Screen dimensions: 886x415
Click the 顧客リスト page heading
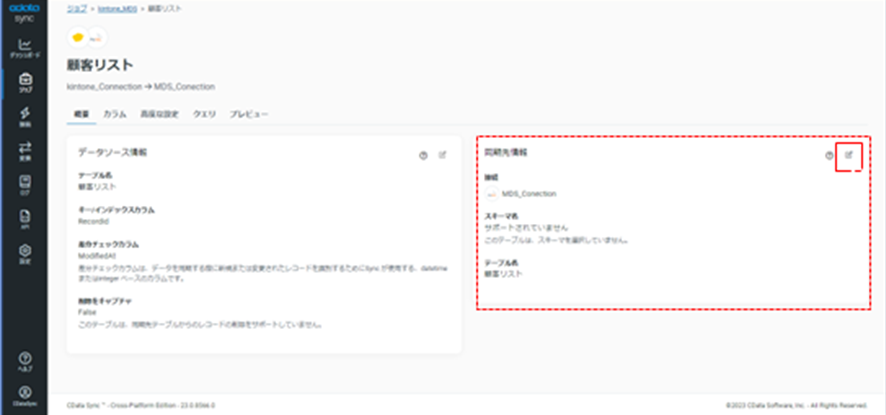click(x=100, y=65)
